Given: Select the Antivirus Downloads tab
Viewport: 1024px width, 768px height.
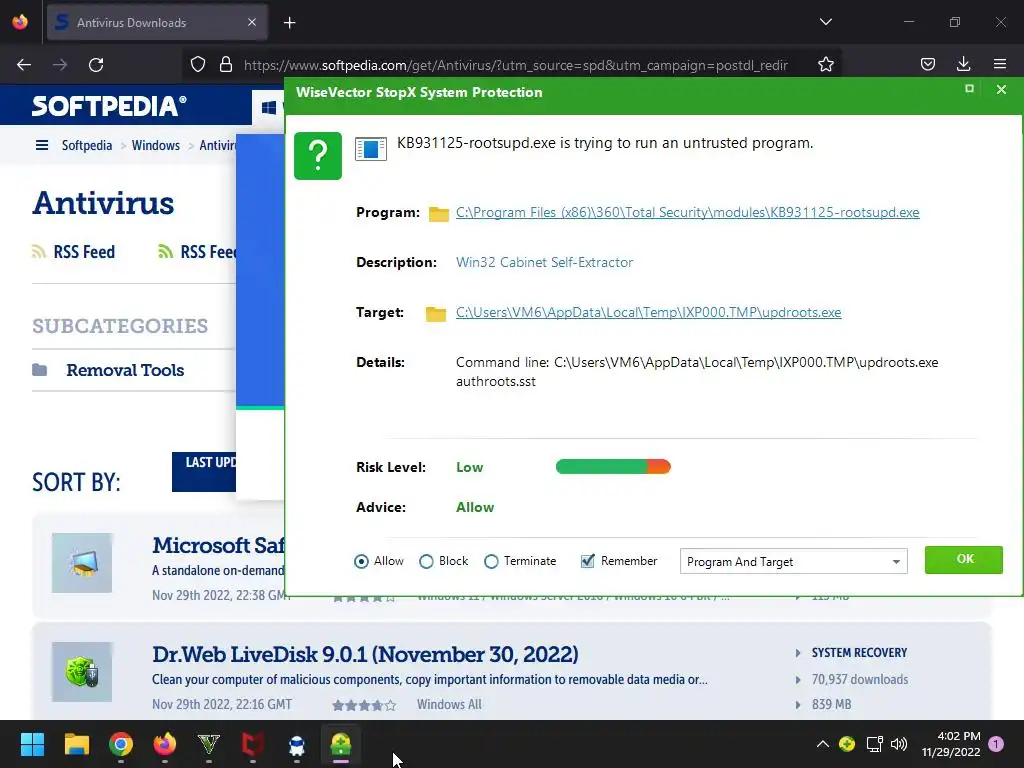Looking at the screenshot, I should coord(157,22).
